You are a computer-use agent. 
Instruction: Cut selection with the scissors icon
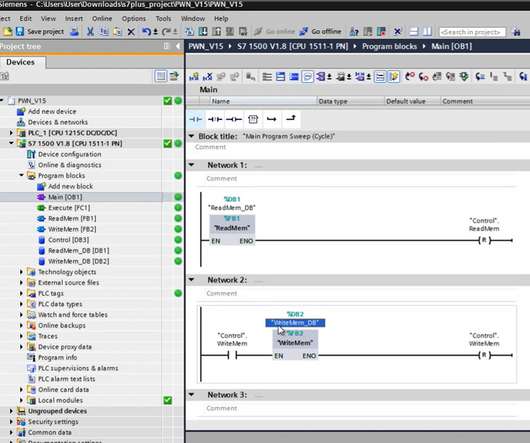click(x=90, y=32)
